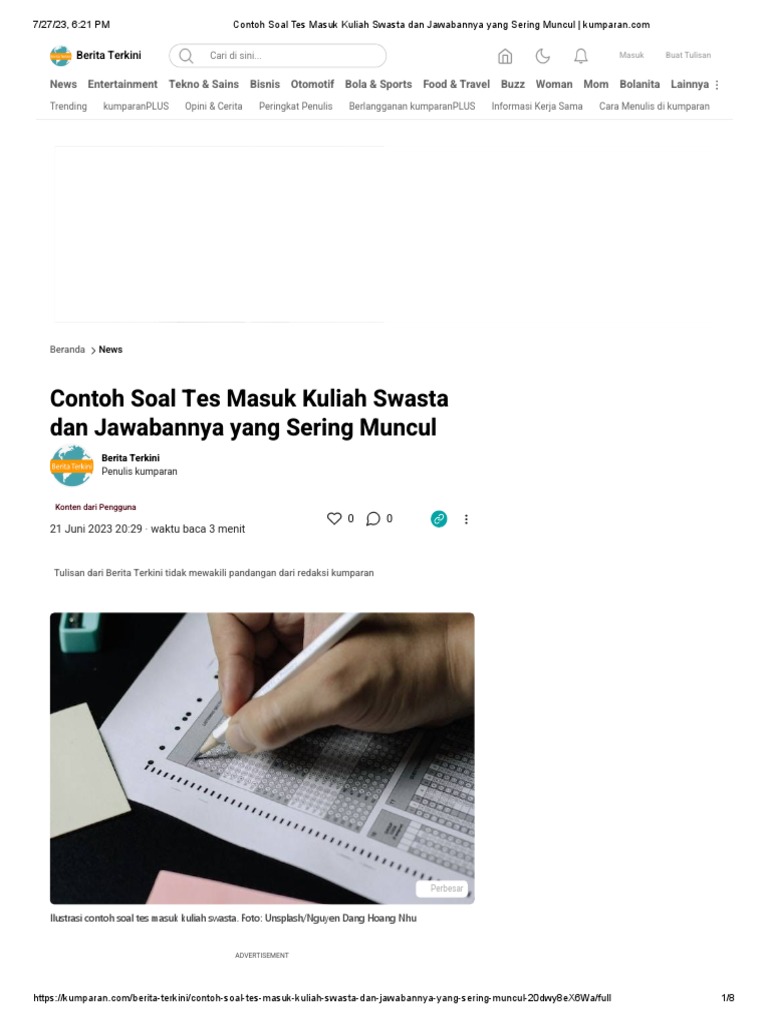Focus the Cari di sini search field
Image resolution: width=768 pixels, height=1024 pixels.
[278, 56]
